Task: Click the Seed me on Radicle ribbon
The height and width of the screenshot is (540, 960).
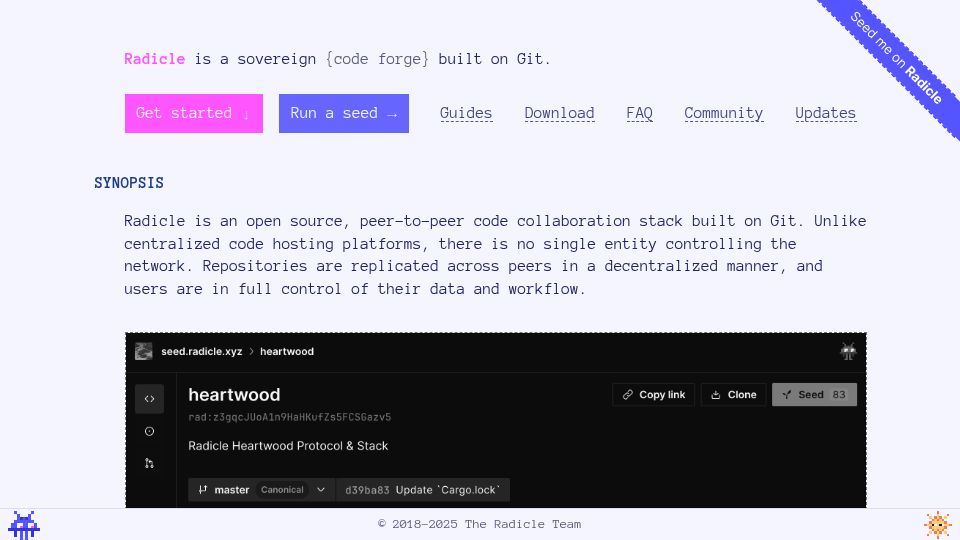Action: tap(896, 58)
